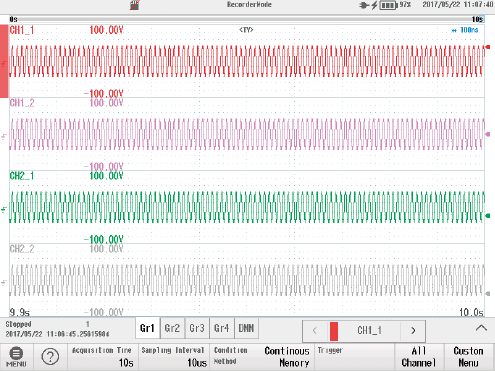Select the pink CH1_2 zero-position marker on the right

coord(488,134)
